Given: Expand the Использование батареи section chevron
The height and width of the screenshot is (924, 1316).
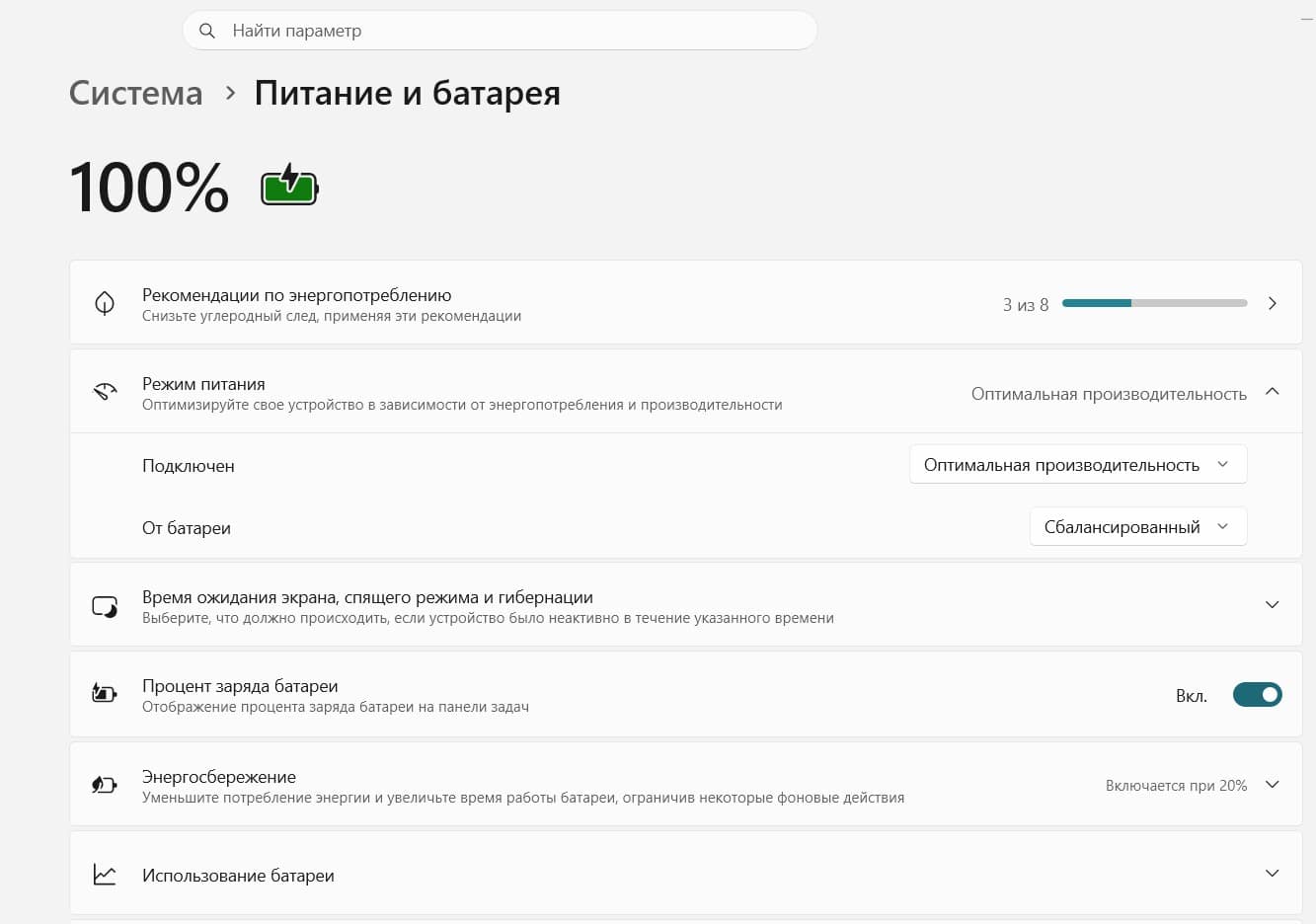Looking at the screenshot, I should click(x=1273, y=874).
